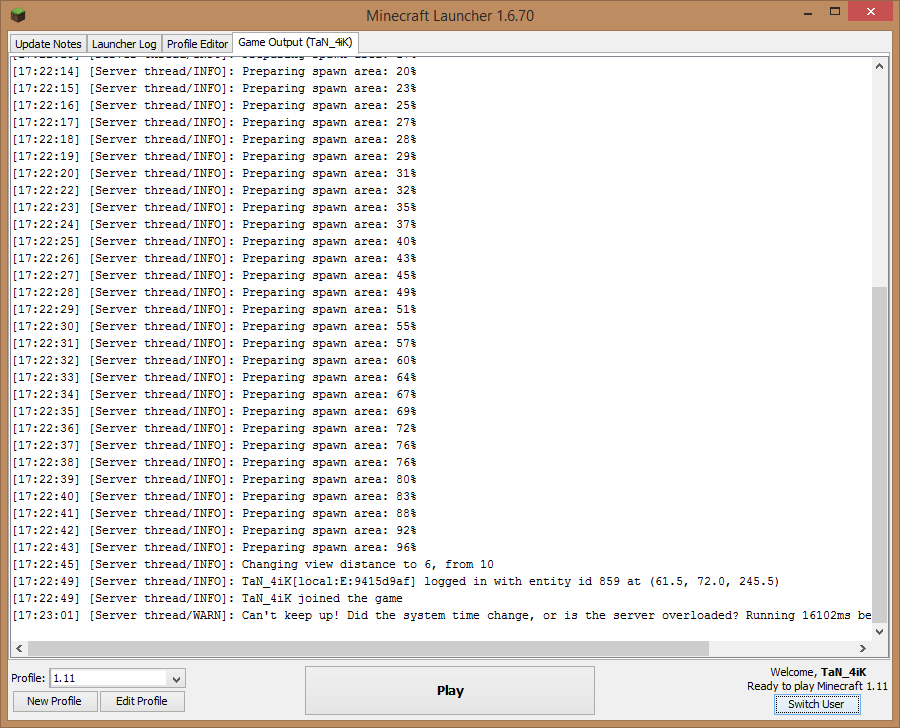The width and height of the screenshot is (900, 728).
Task: Click the "Preparing spawn area: 64%" line
Action: [214, 377]
